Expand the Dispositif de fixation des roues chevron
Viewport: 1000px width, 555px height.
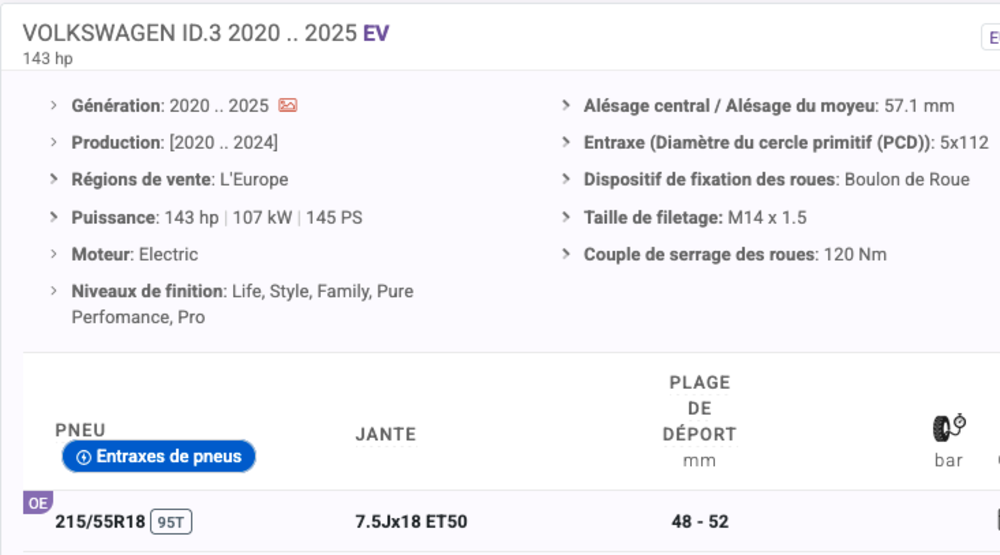(x=566, y=180)
